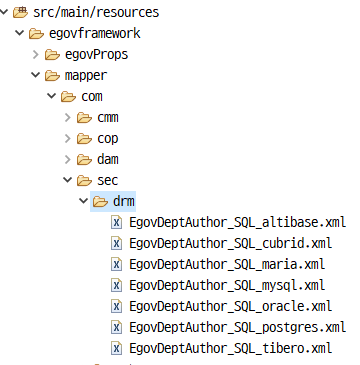Select the com folder label
360x365 pixels.
click(x=92, y=97)
